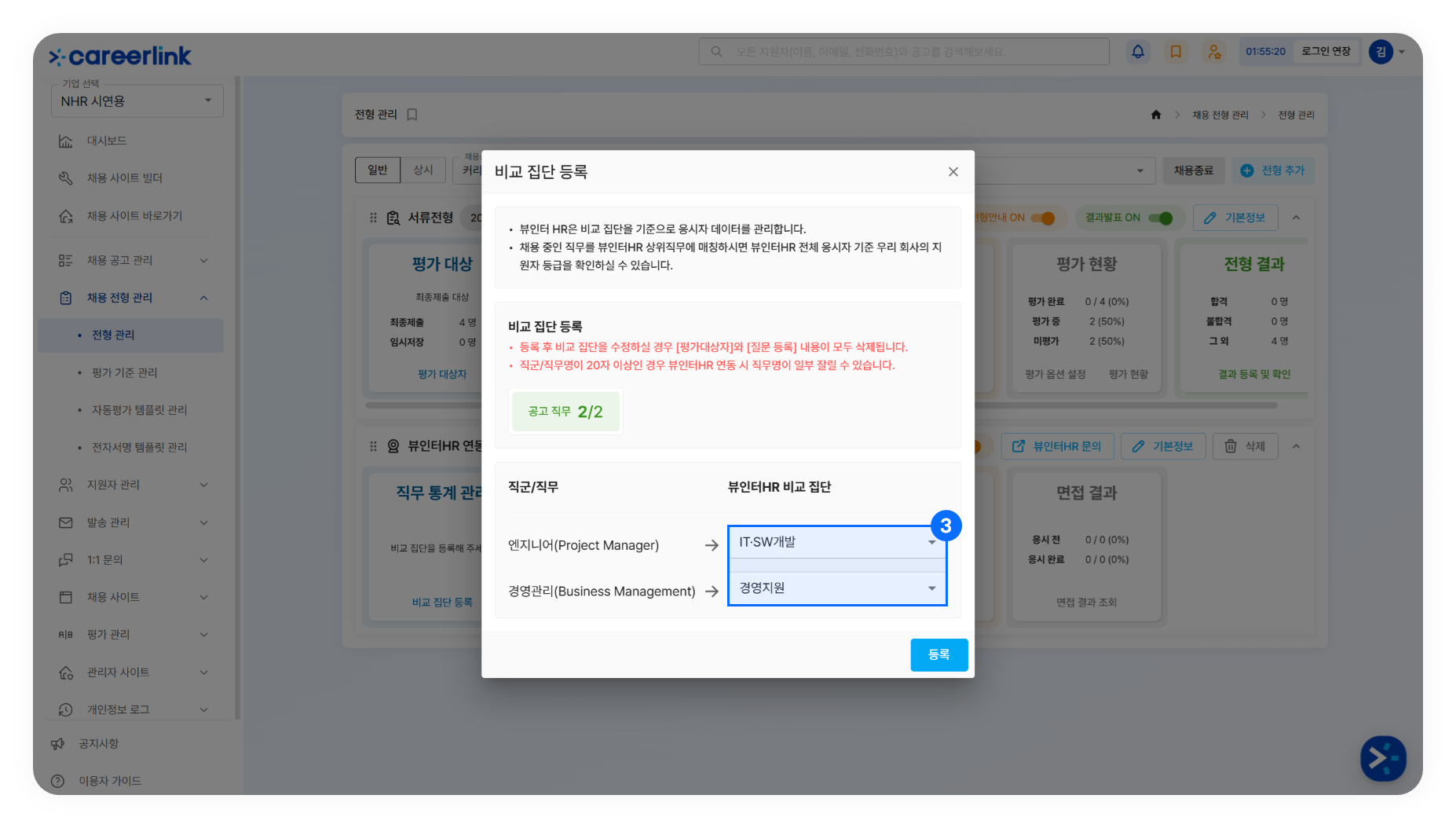Image resolution: width=1456 pixels, height=828 pixels.
Task: Toggle the 전형안내 ON switch
Action: coord(1043,218)
